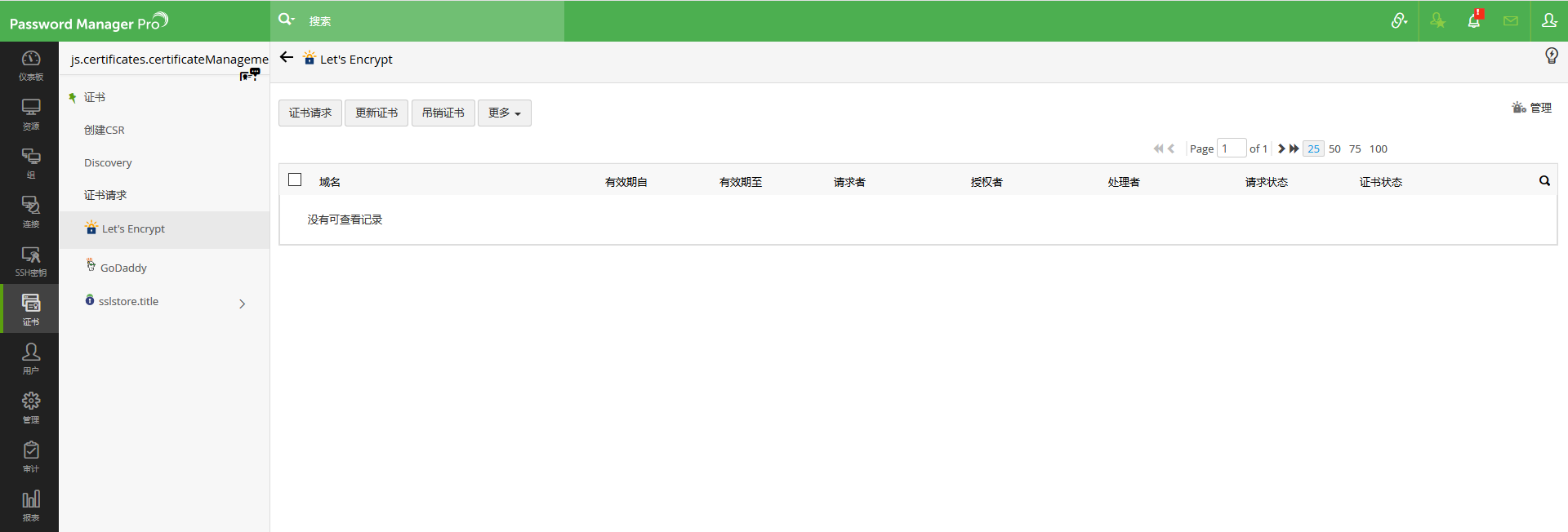Open the 管理 admin gear sidebar icon
Viewport: 1568px width, 532px height.
[x=30, y=408]
